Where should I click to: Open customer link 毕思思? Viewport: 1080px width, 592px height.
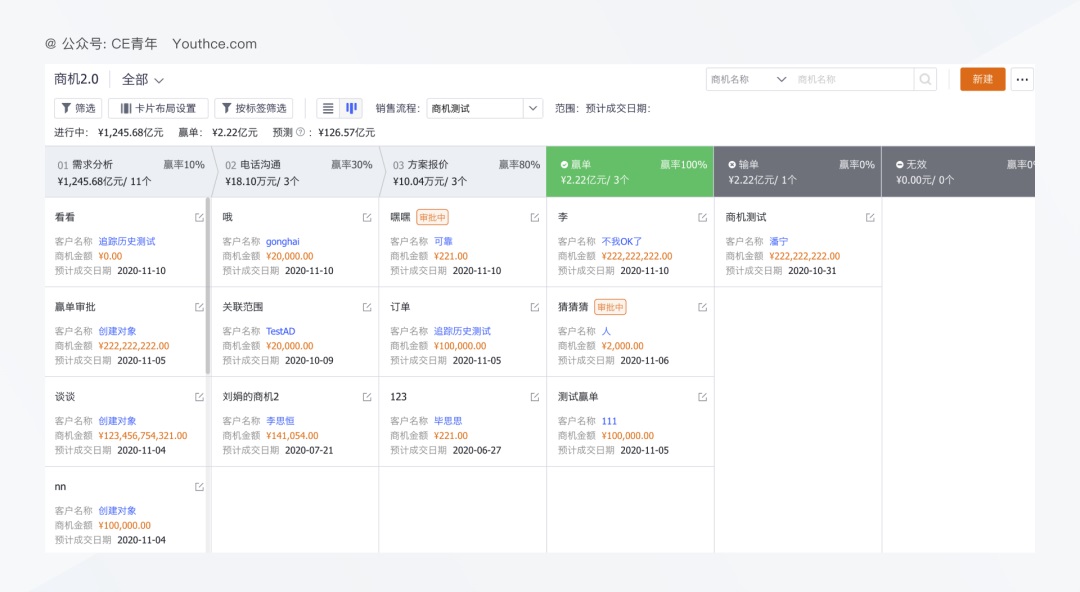click(x=448, y=421)
